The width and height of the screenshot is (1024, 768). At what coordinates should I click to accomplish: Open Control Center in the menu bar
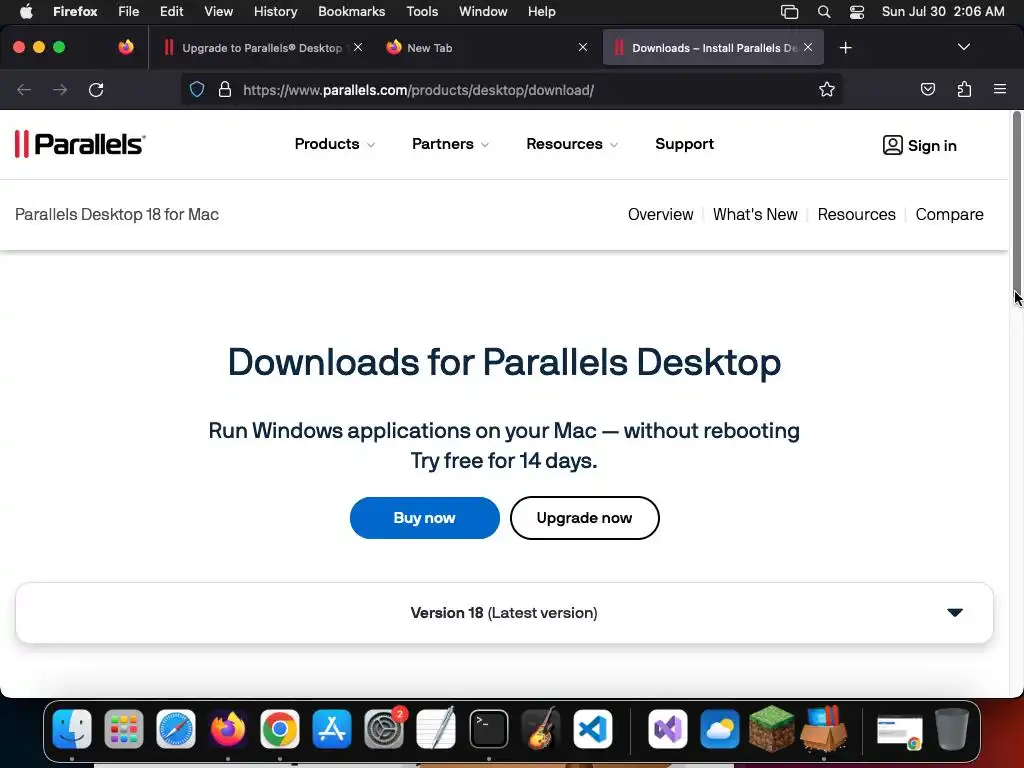[857, 12]
